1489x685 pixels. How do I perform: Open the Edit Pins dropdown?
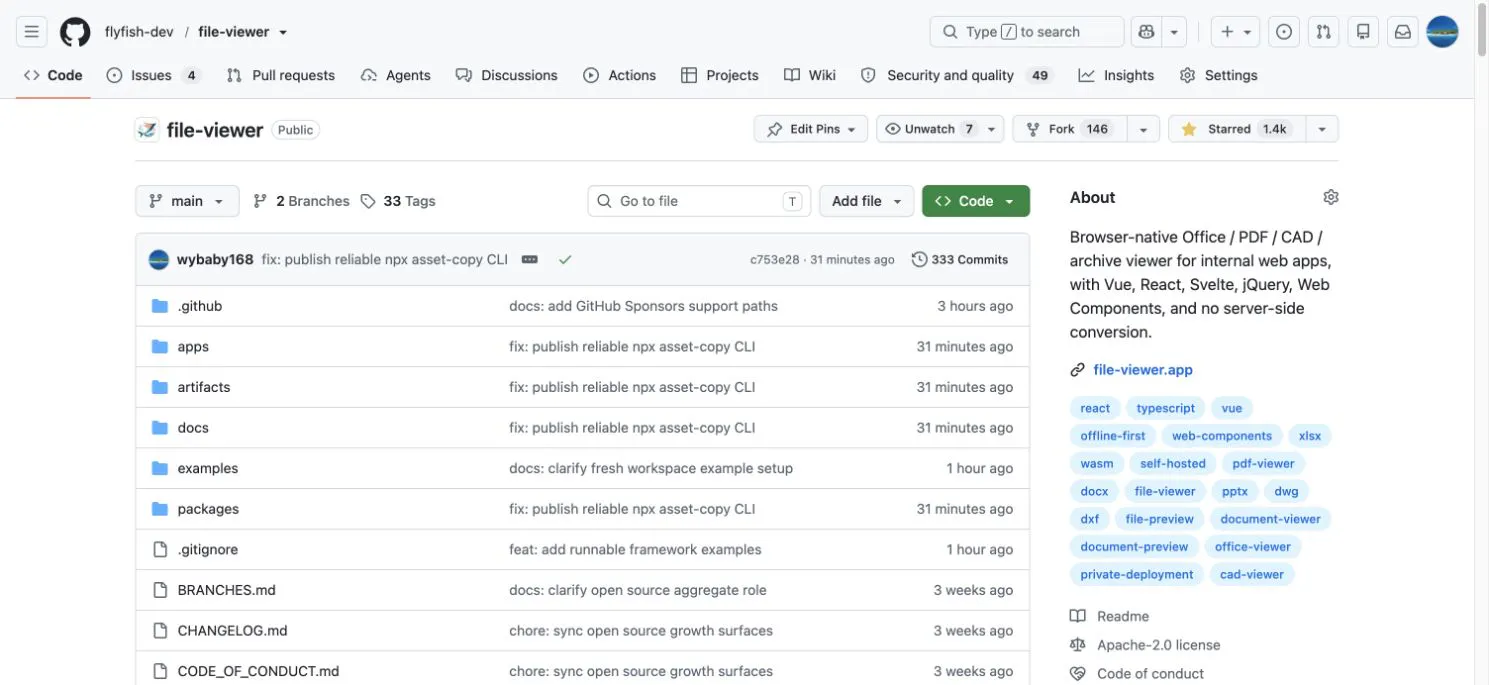pyautogui.click(x=811, y=129)
